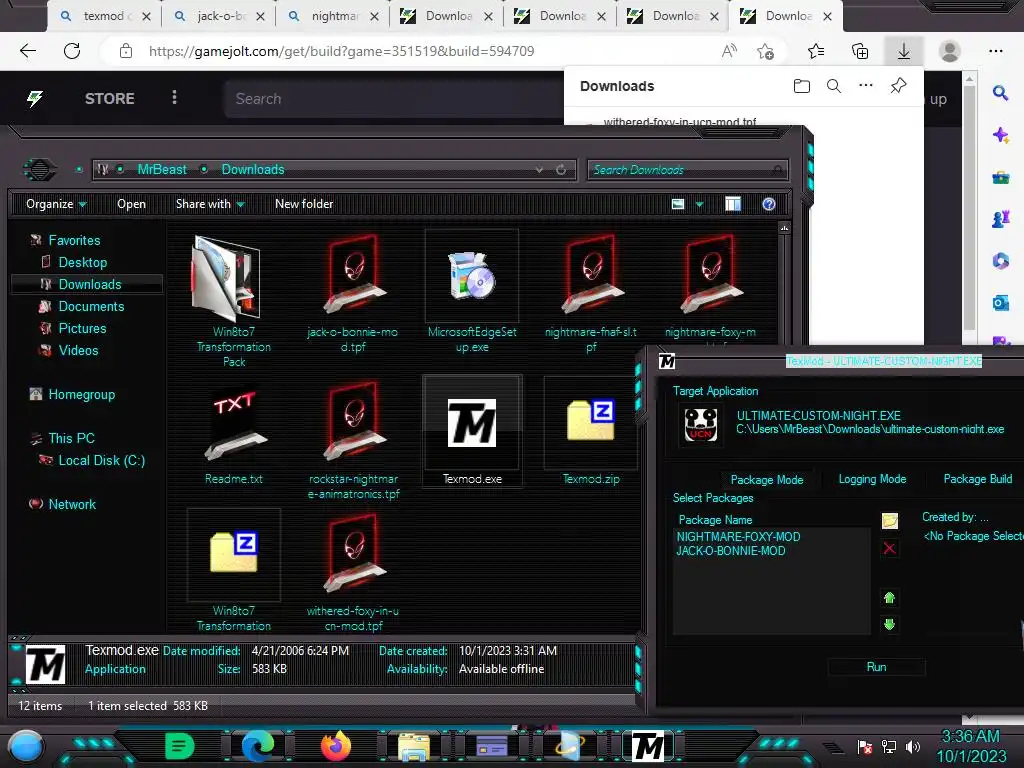The height and width of the screenshot is (768, 1024).
Task: Switch to Package Mode tab
Action: click(767, 479)
